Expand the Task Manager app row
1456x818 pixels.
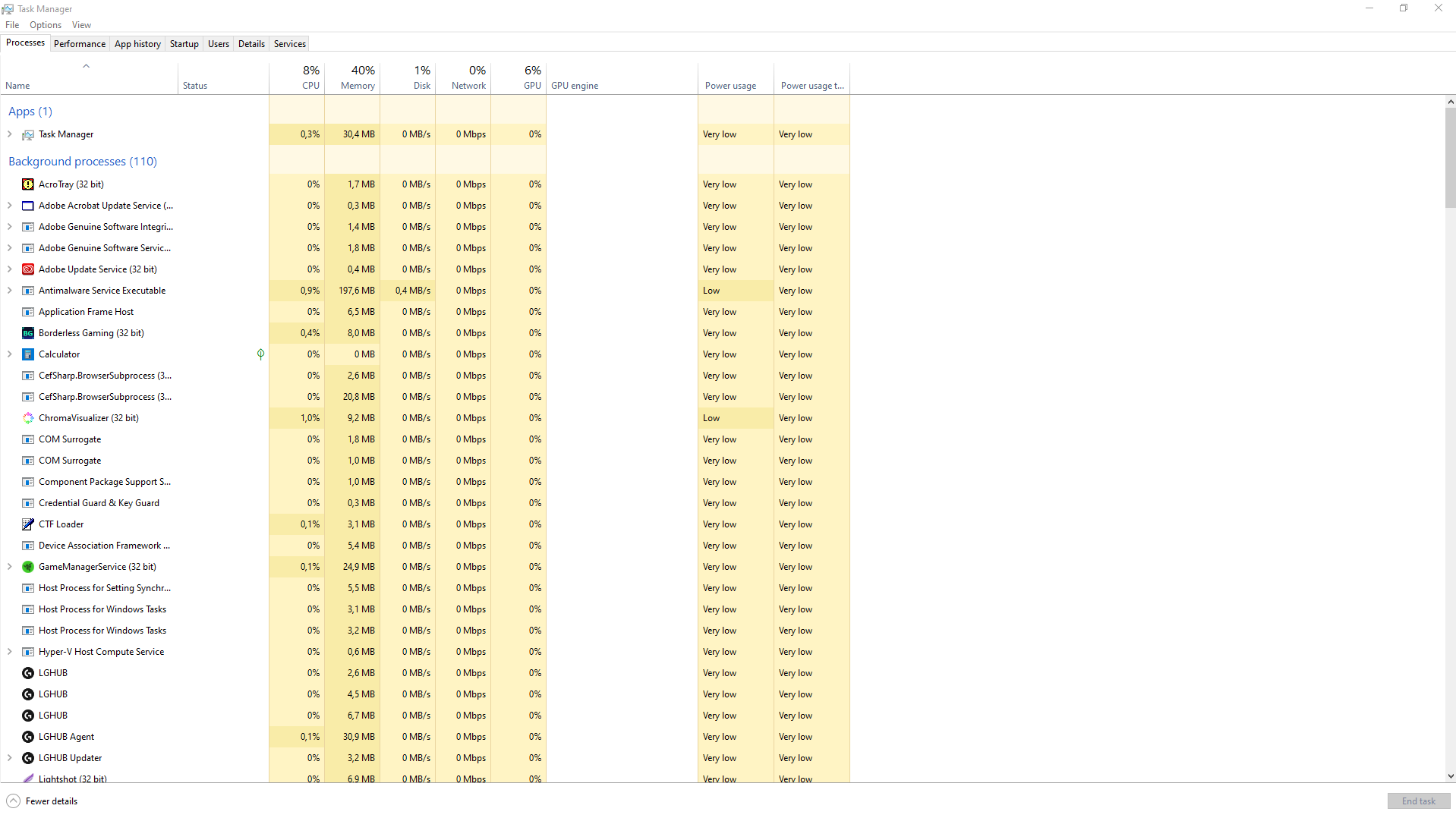tap(10, 134)
